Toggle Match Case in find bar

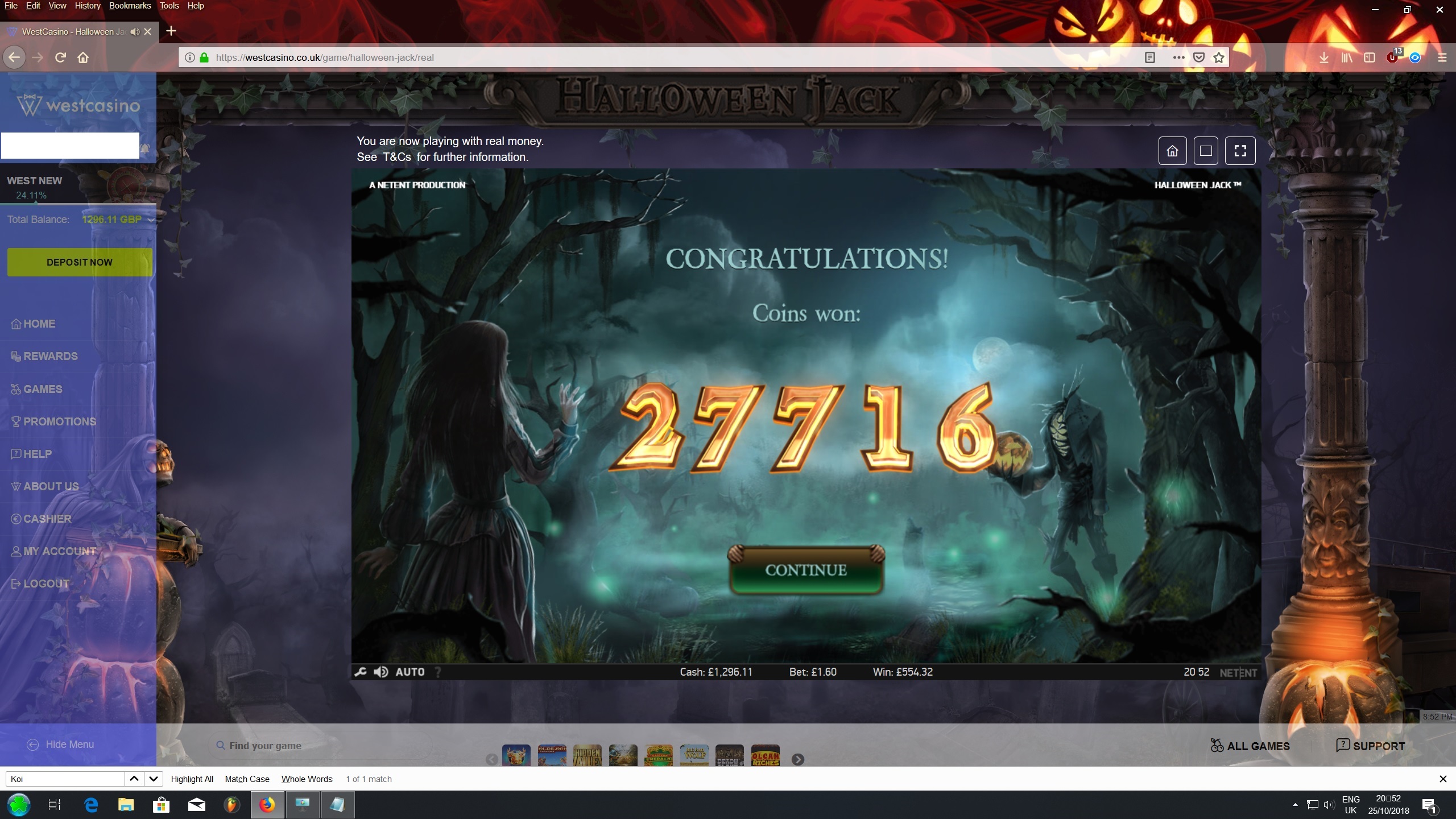click(247, 779)
